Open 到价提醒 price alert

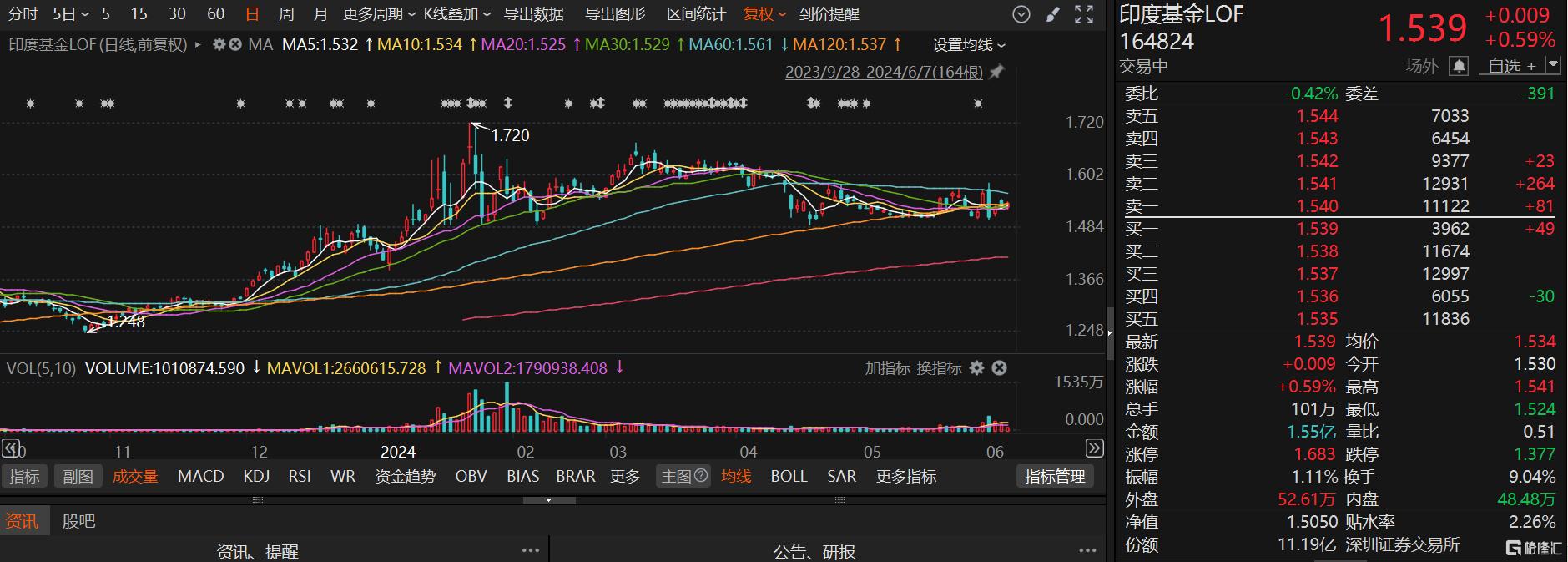pyautogui.click(x=829, y=14)
